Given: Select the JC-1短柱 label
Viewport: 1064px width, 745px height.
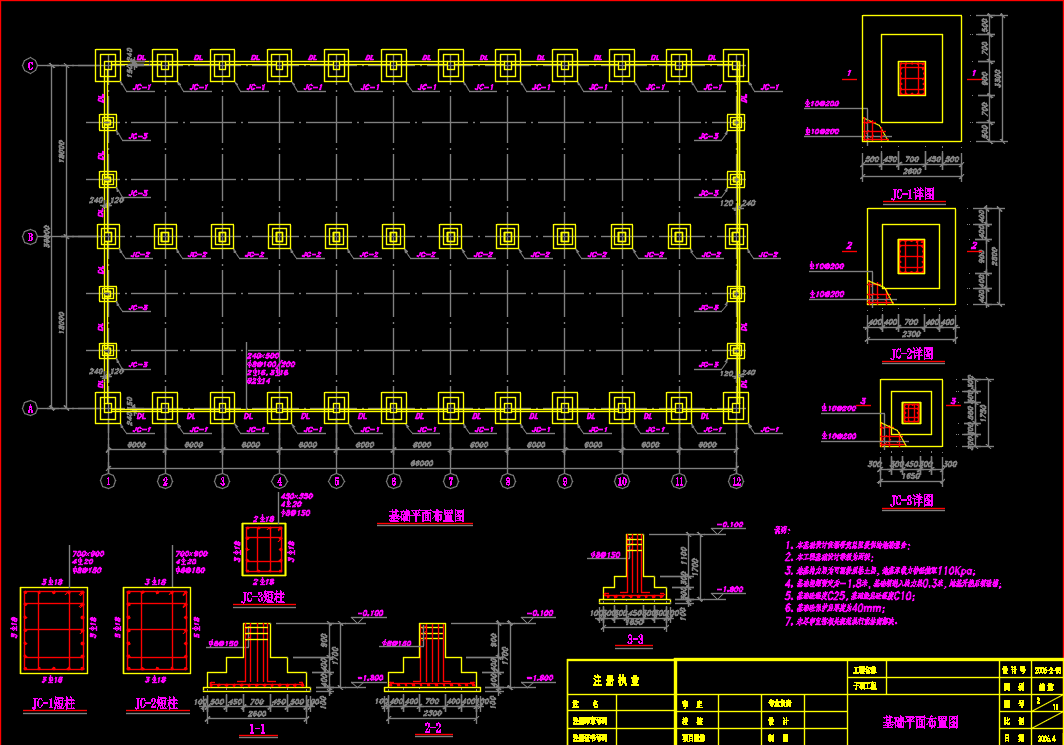Looking at the screenshot, I should pos(54,704).
